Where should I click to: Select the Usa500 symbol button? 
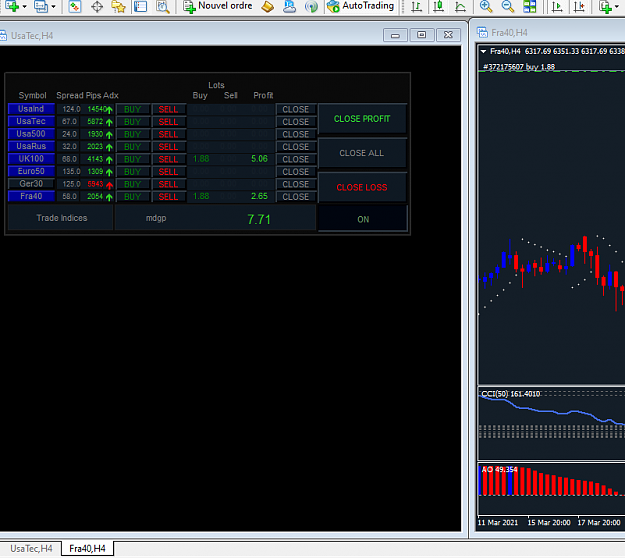(x=31, y=134)
